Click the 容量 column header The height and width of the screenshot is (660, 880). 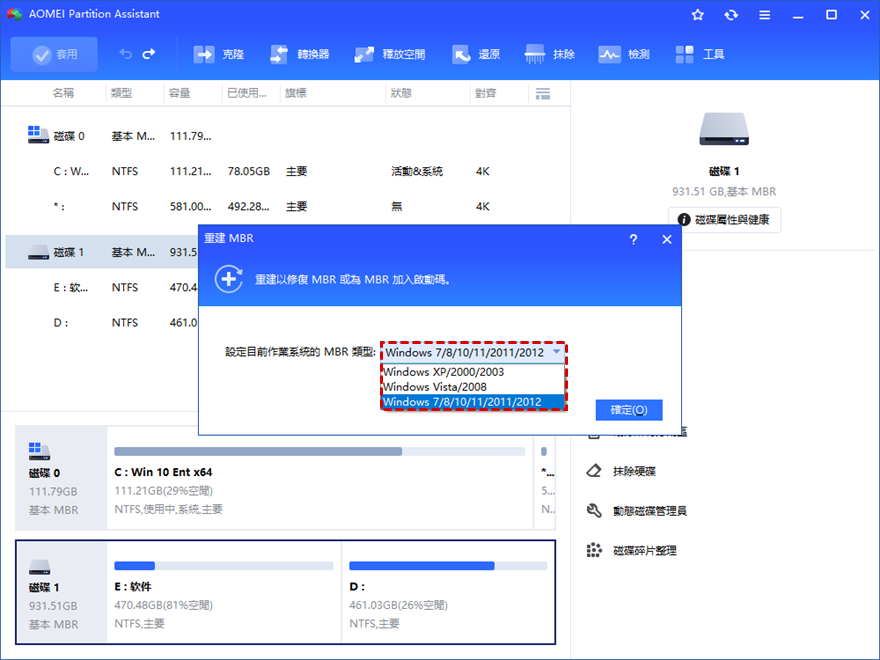[x=180, y=93]
